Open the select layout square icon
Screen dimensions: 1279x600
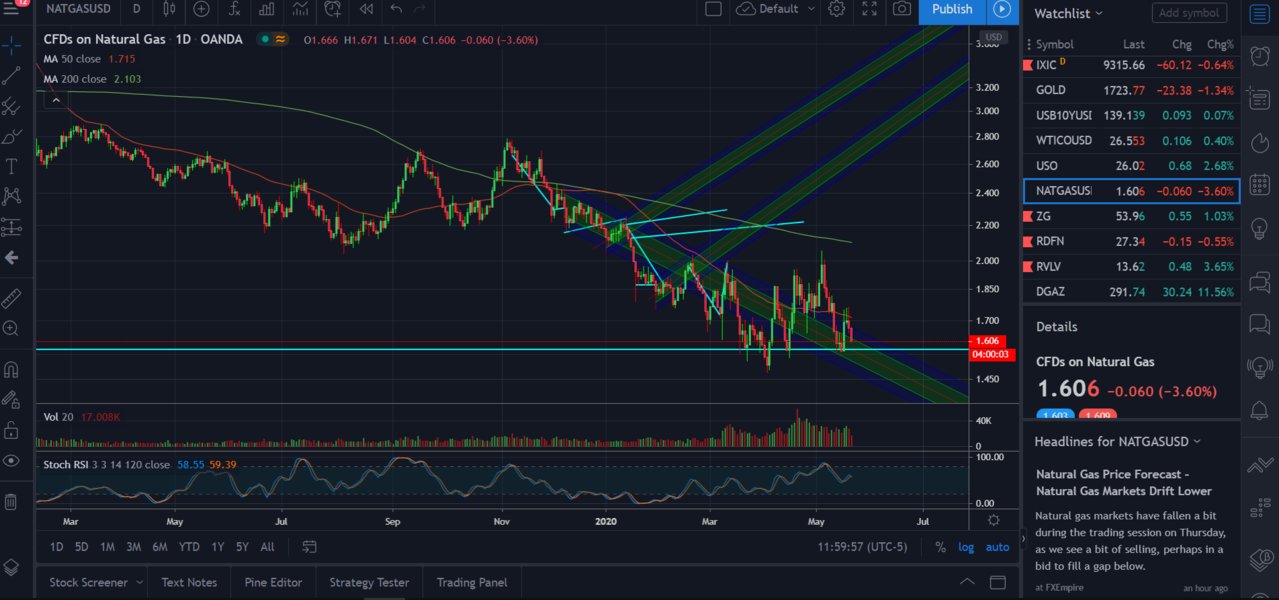click(713, 9)
